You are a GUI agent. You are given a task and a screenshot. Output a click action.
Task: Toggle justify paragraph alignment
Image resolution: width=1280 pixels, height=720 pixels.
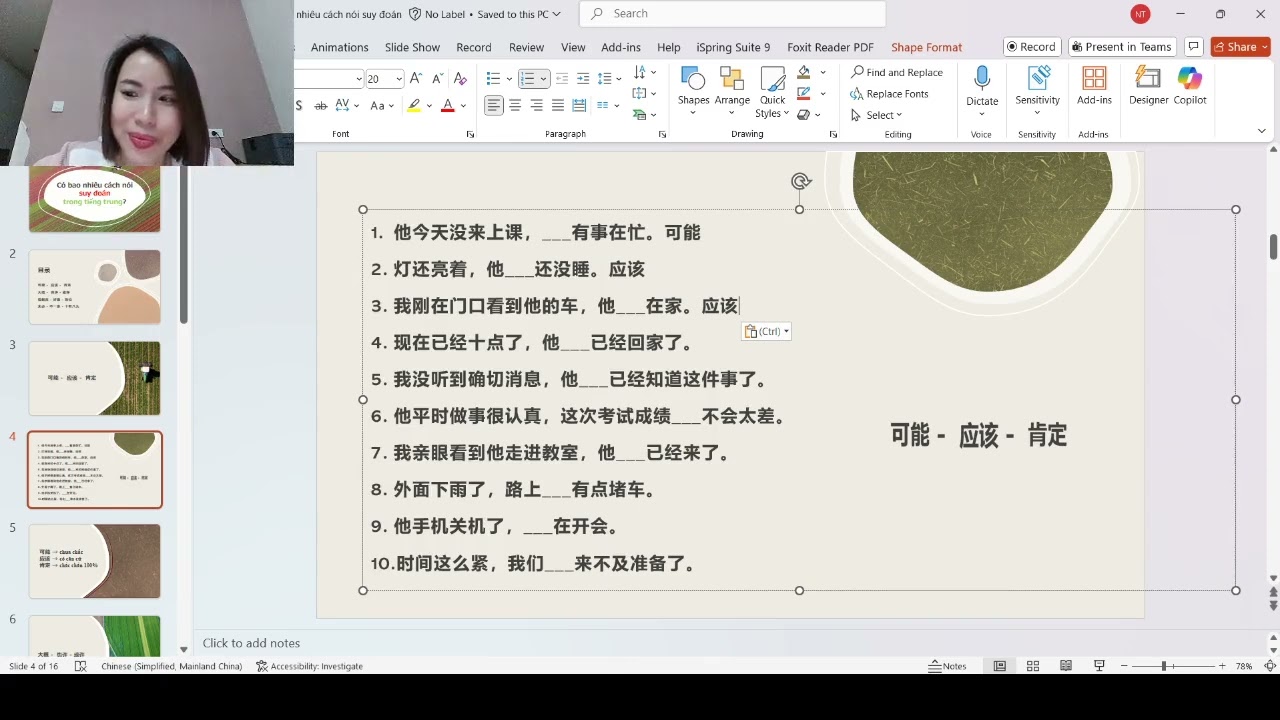coord(559,105)
